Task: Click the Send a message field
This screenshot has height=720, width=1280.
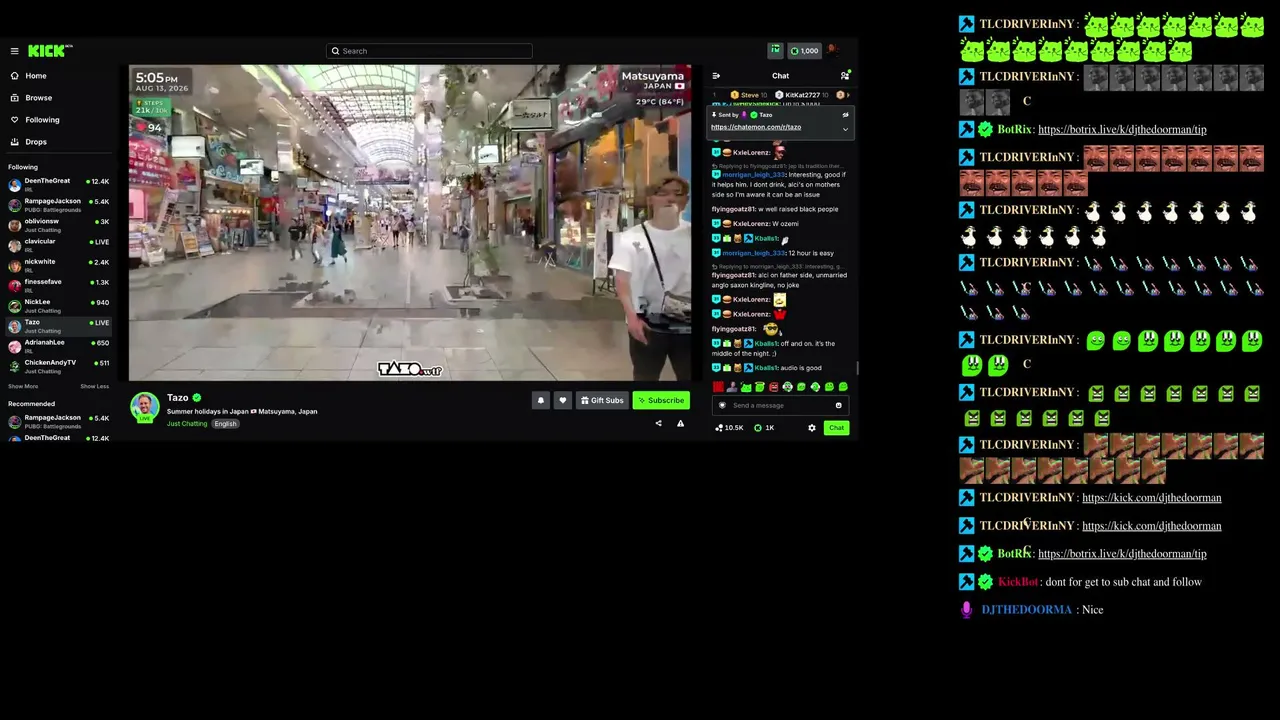Action: (x=780, y=406)
